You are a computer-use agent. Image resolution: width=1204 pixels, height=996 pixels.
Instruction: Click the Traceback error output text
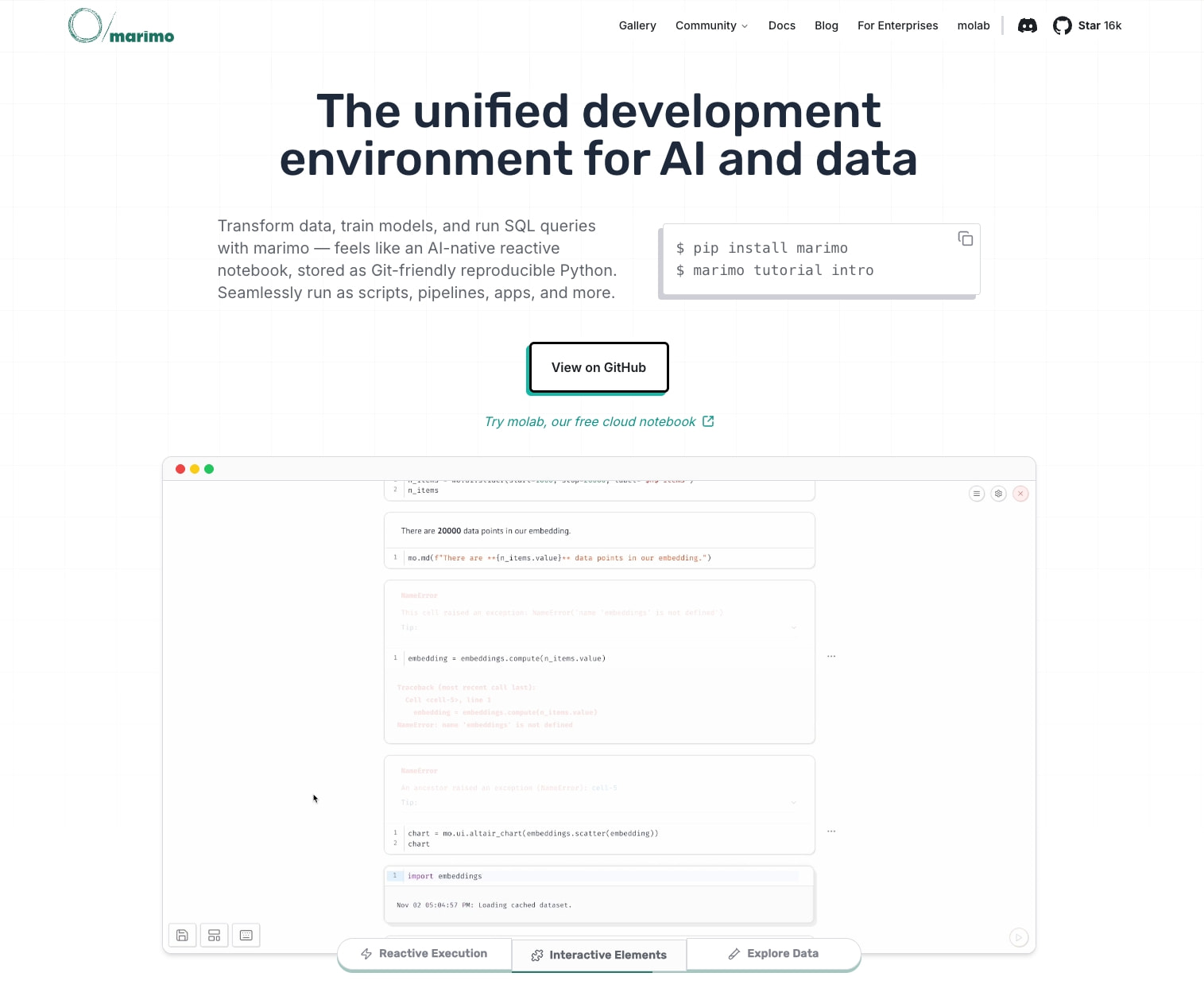pos(497,706)
